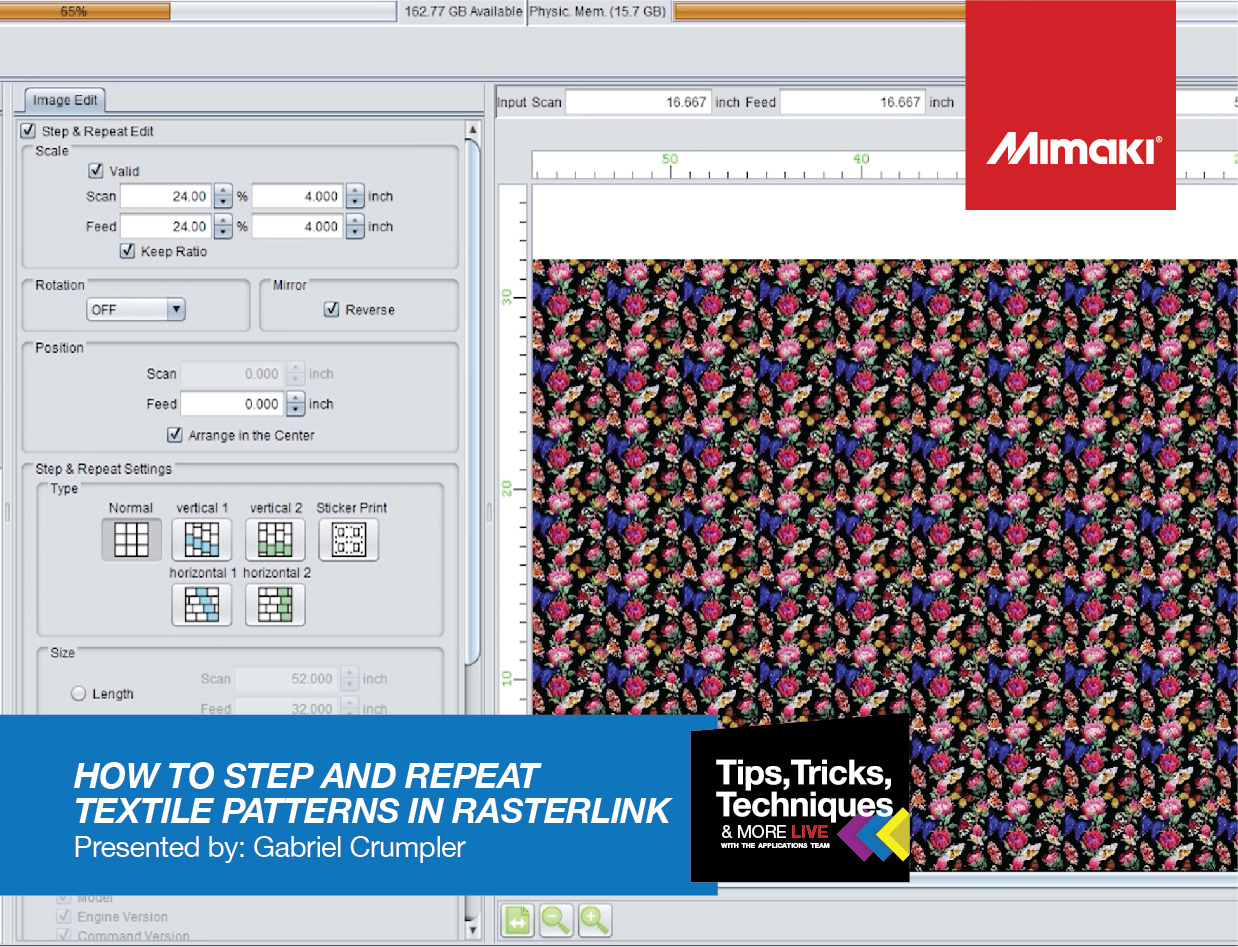Select the Sticker Print type

349,540
